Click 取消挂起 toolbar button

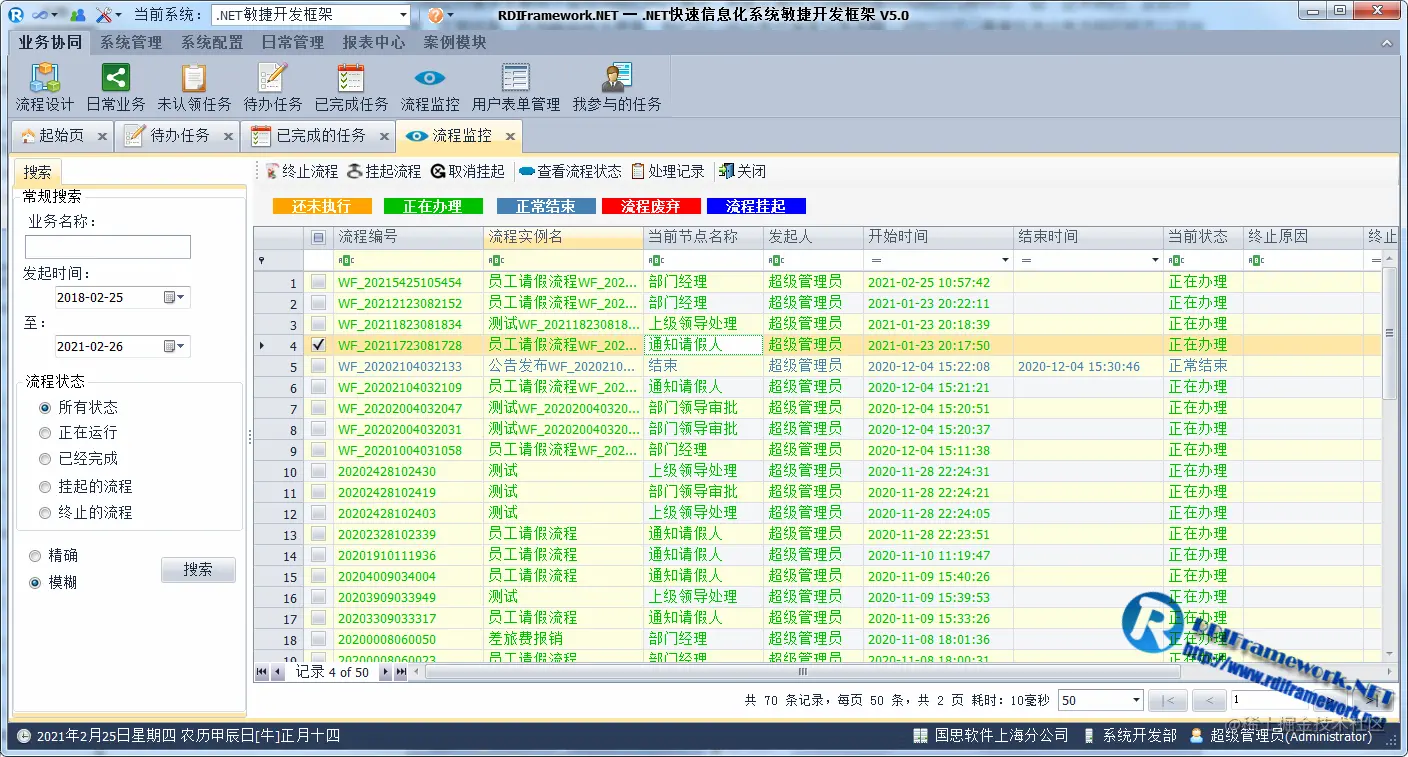(x=467, y=171)
